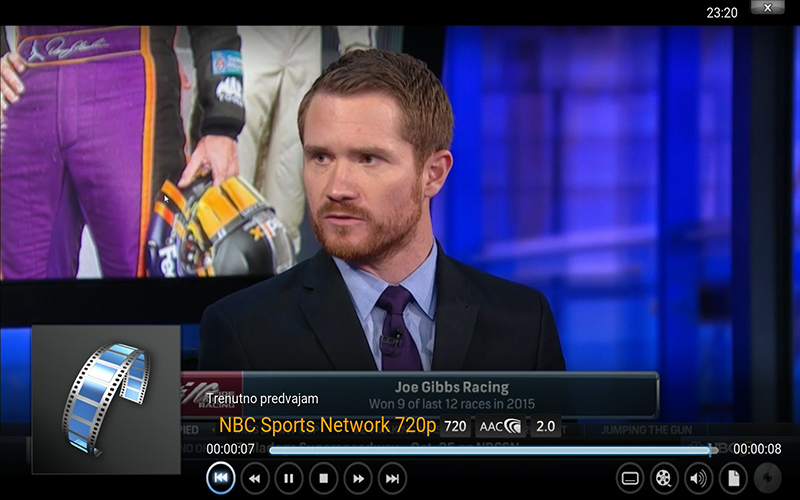Skip to the previous item
This screenshot has width=800, height=500.
pyautogui.click(x=221, y=478)
